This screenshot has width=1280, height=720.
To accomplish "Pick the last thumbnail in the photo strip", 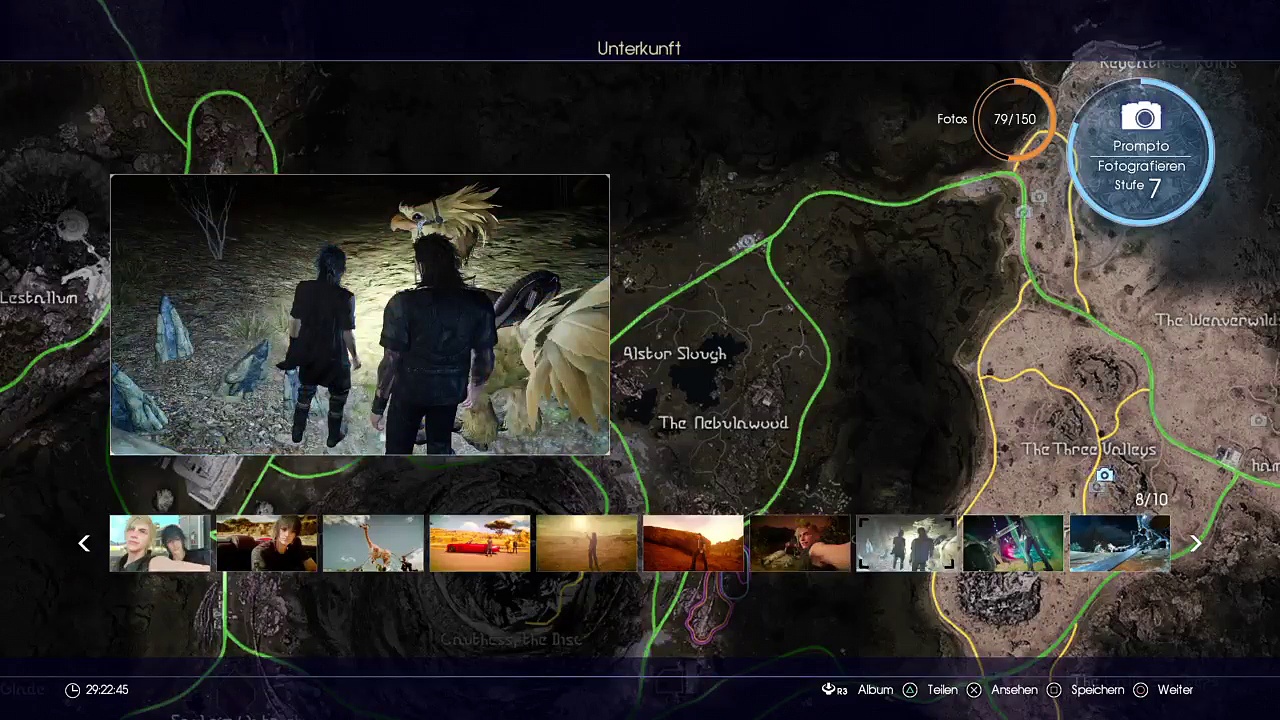I will (x=1119, y=543).
